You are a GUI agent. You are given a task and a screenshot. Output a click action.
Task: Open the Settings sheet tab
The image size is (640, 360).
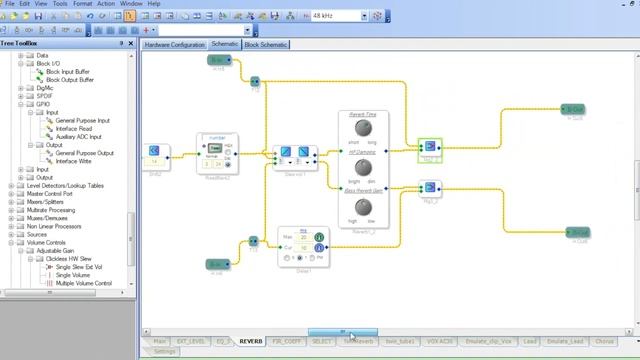(164, 351)
